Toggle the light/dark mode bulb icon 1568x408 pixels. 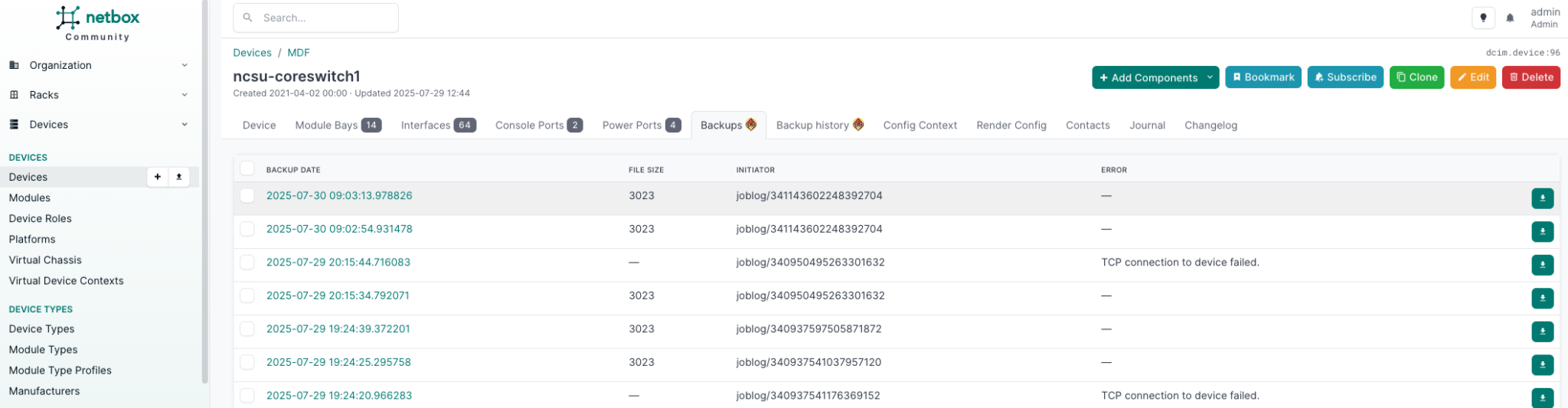tap(1483, 18)
